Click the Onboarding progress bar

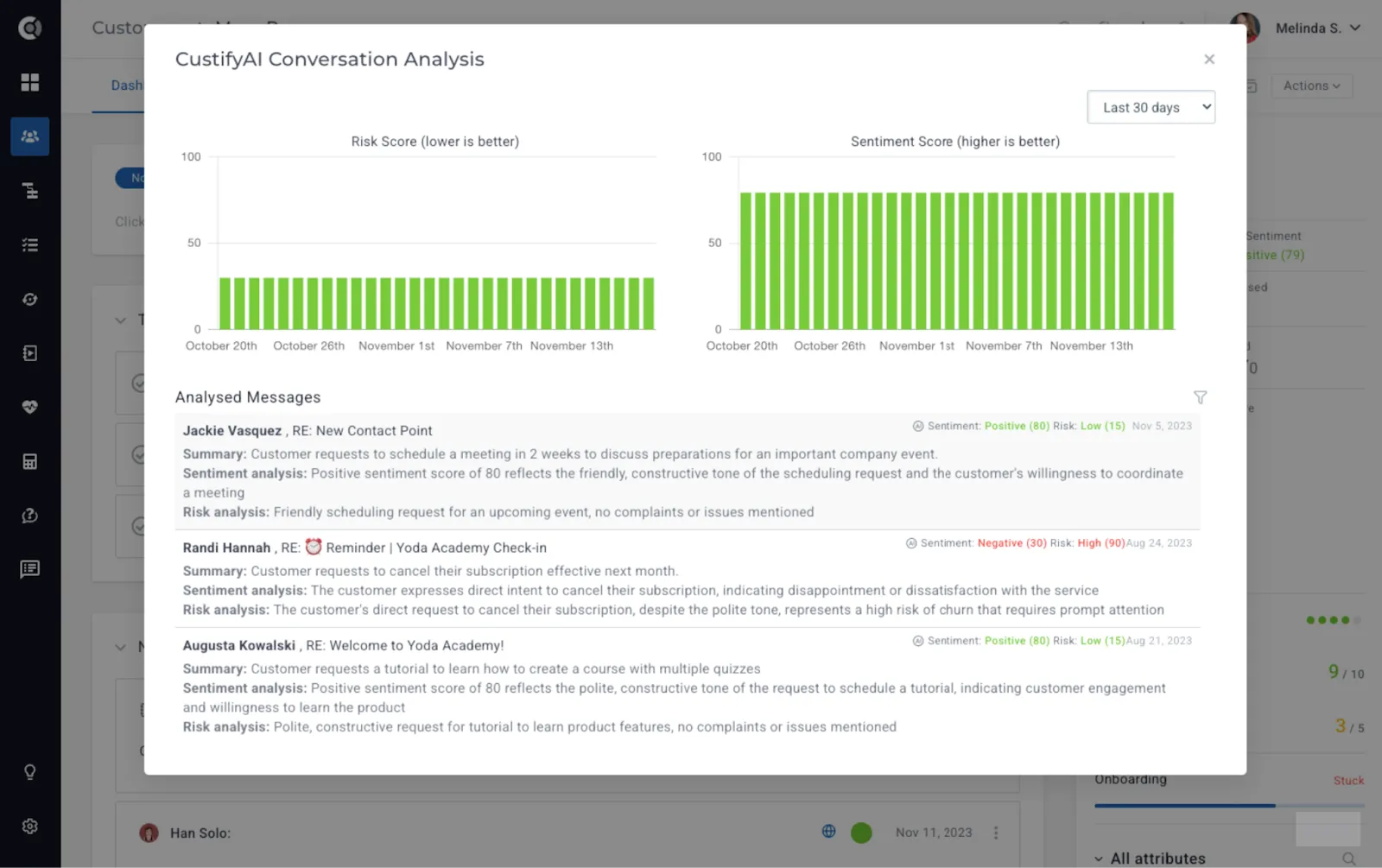click(x=1229, y=806)
